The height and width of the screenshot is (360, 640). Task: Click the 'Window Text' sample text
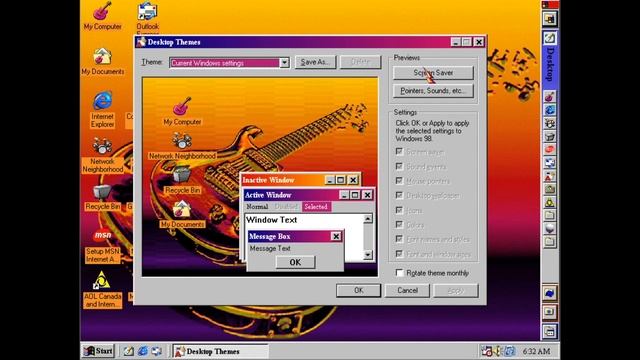coord(271,220)
